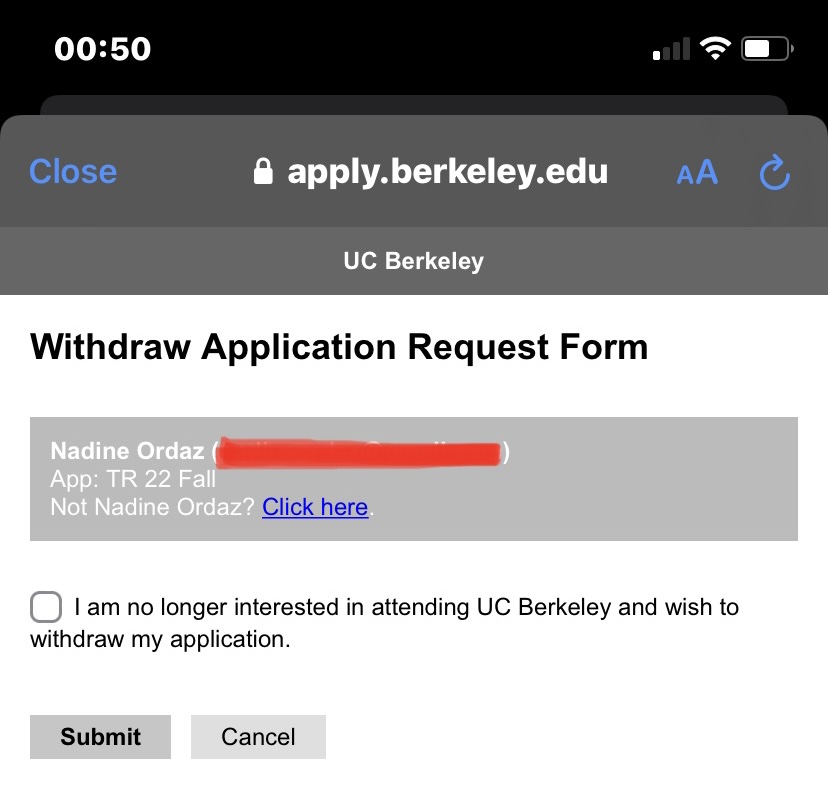Tap the red redacted email area
The image size is (828, 804).
coord(359,452)
